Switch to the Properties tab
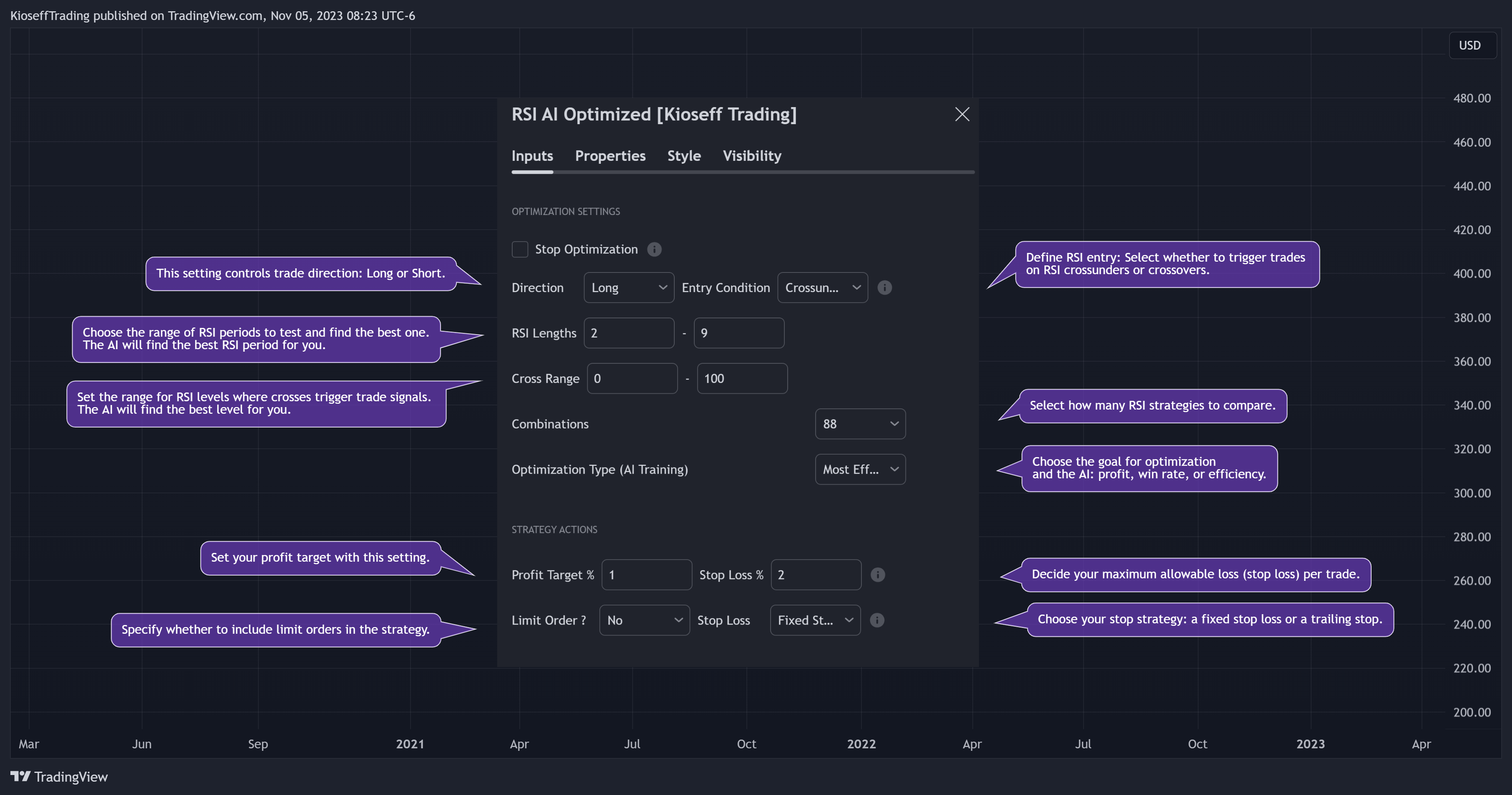1512x795 pixels. pos(610,156)
